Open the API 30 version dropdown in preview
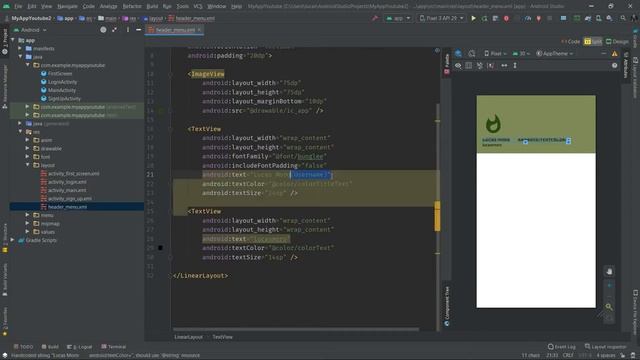Image resolution: width=640 pixels, height=360 pixels. [521, 53]
